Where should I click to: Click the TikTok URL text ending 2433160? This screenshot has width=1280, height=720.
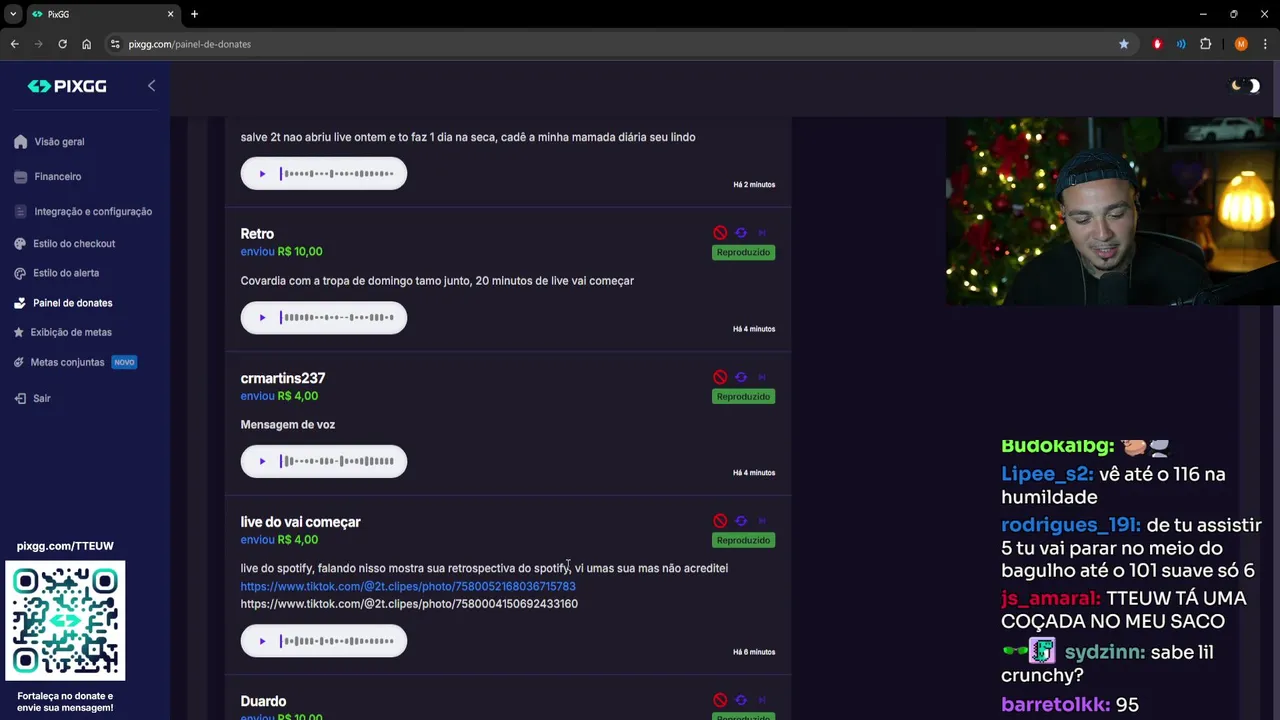pyautogui.click(x=409, y=604)
